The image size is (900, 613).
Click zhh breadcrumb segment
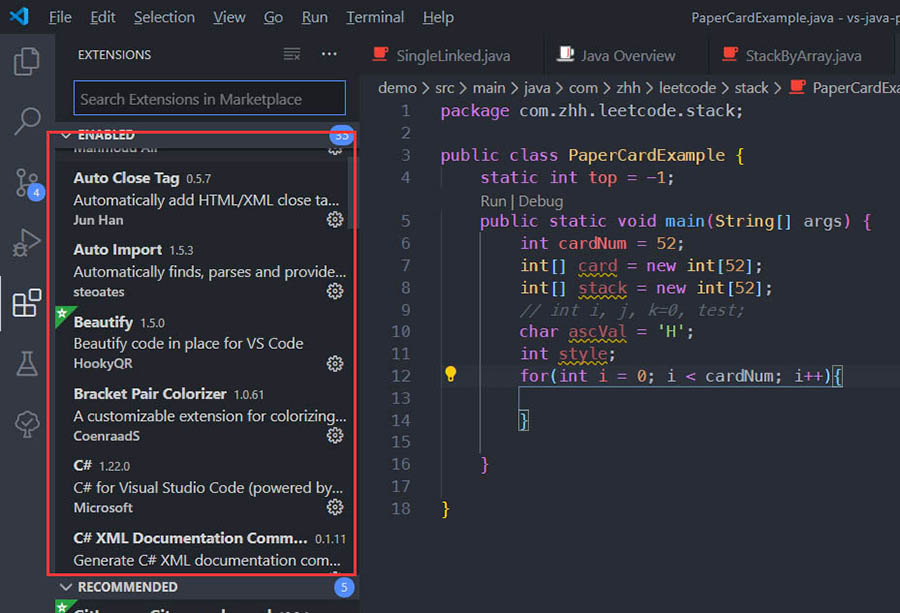coord(629,88)
